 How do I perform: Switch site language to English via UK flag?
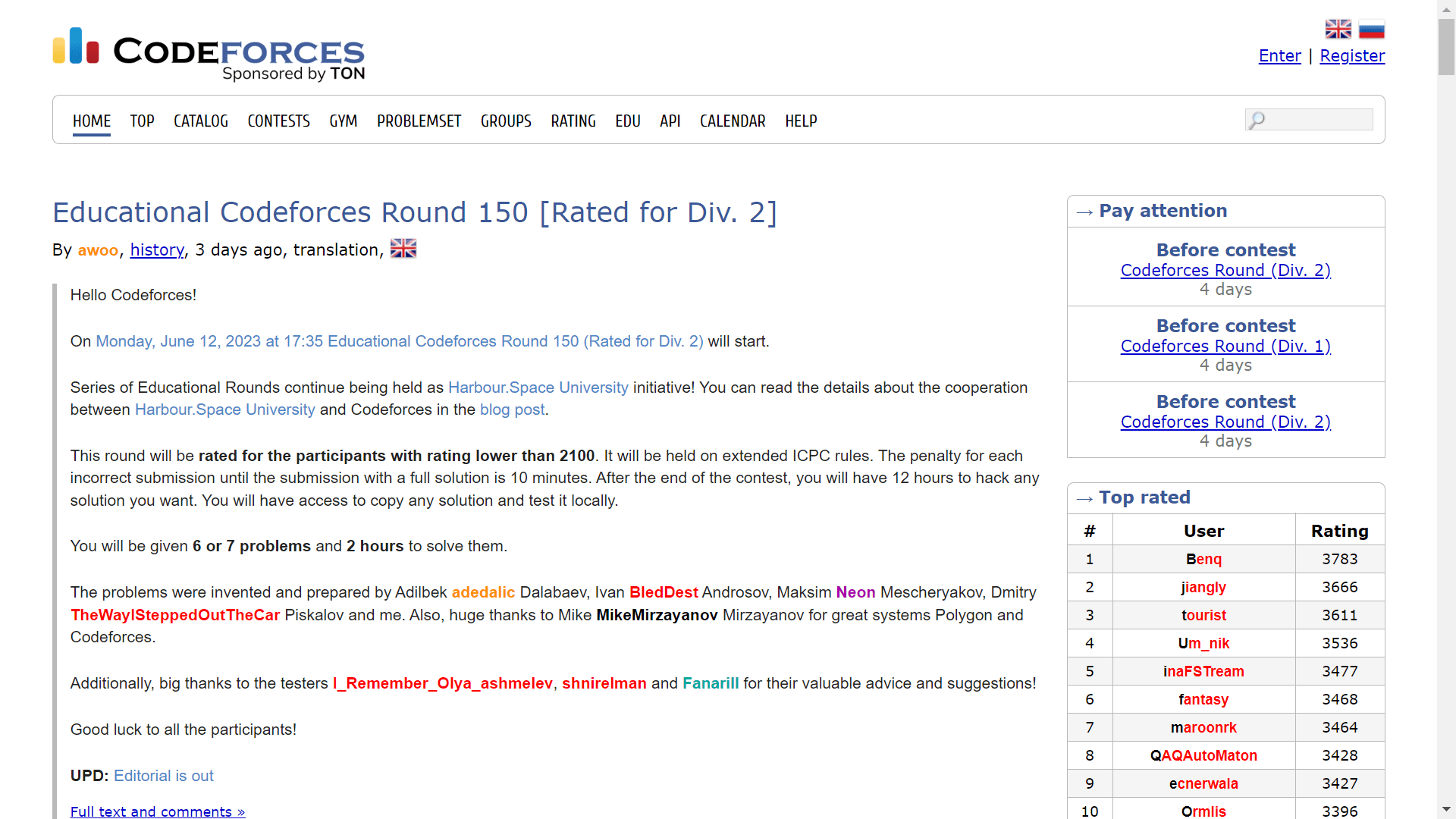[x=1338, y=28]
